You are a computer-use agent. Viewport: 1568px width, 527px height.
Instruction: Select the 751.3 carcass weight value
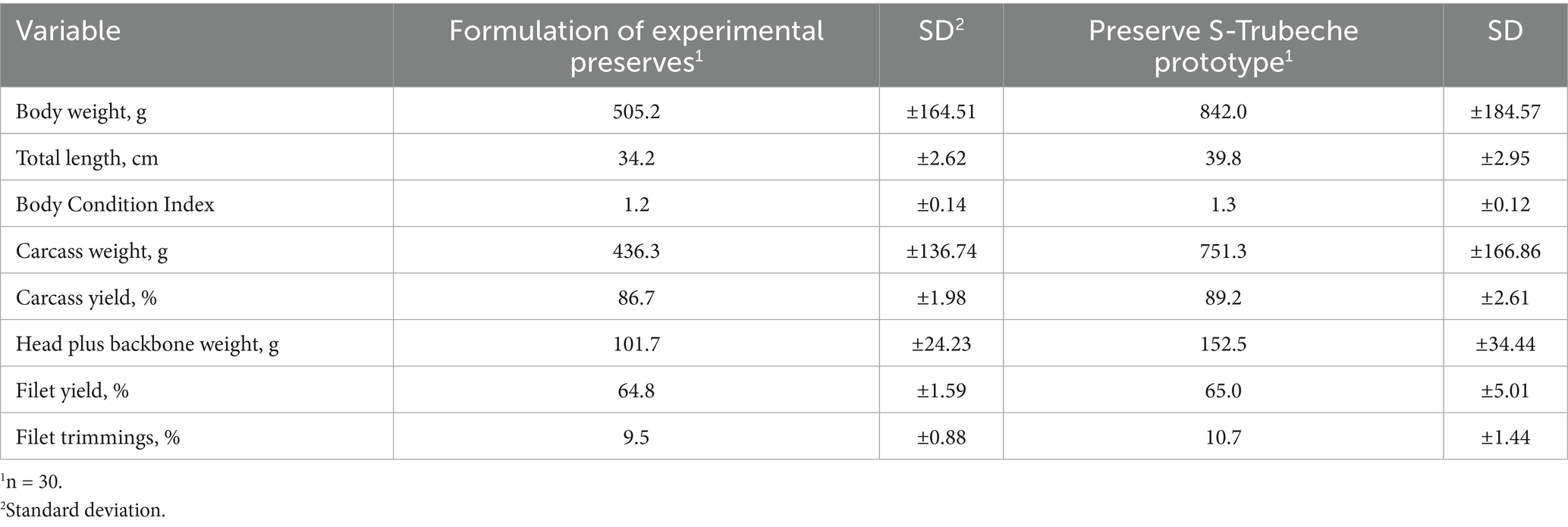point(1223,251)
